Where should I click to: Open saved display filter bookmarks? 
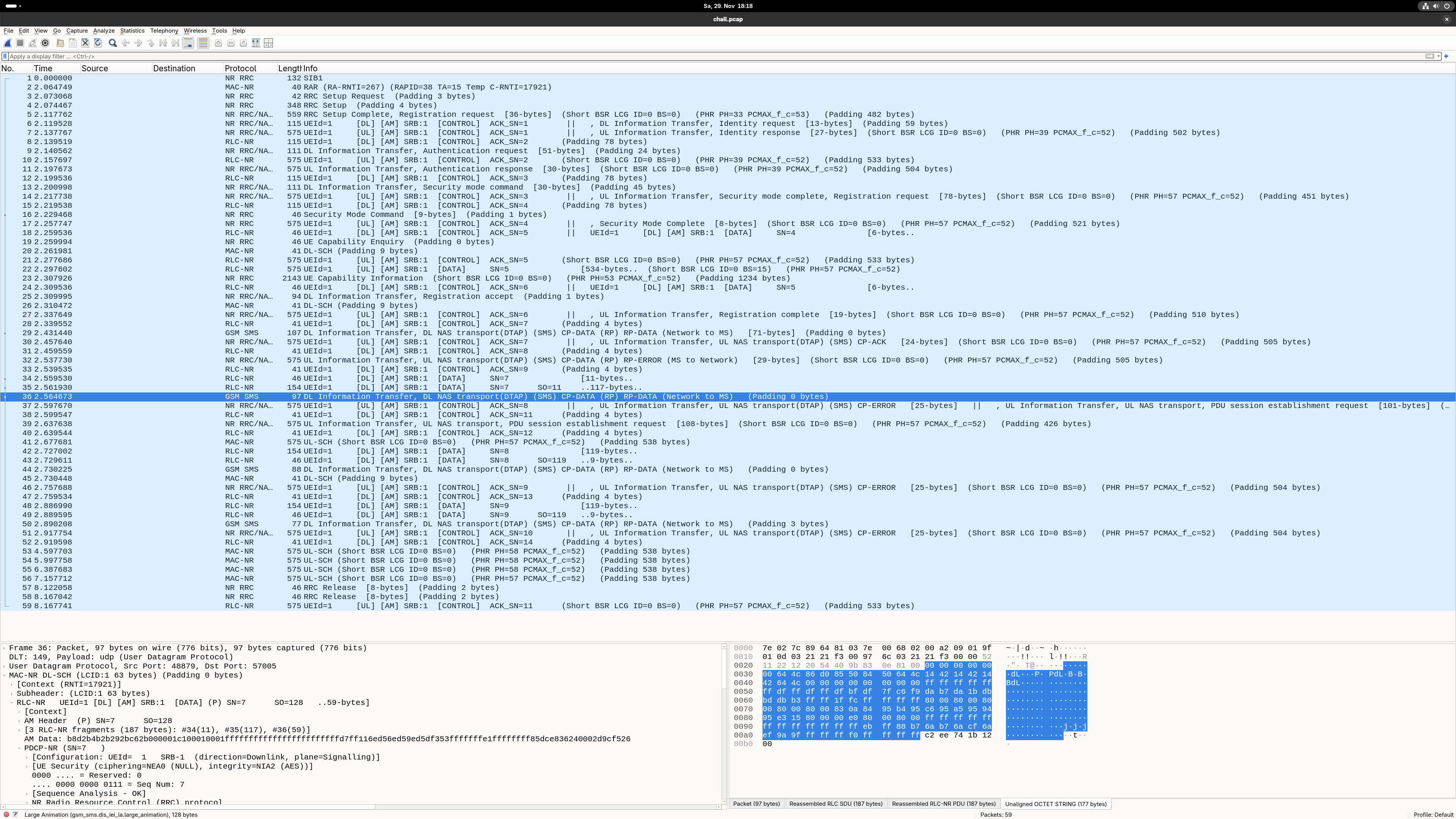click(x=6, y=56)
